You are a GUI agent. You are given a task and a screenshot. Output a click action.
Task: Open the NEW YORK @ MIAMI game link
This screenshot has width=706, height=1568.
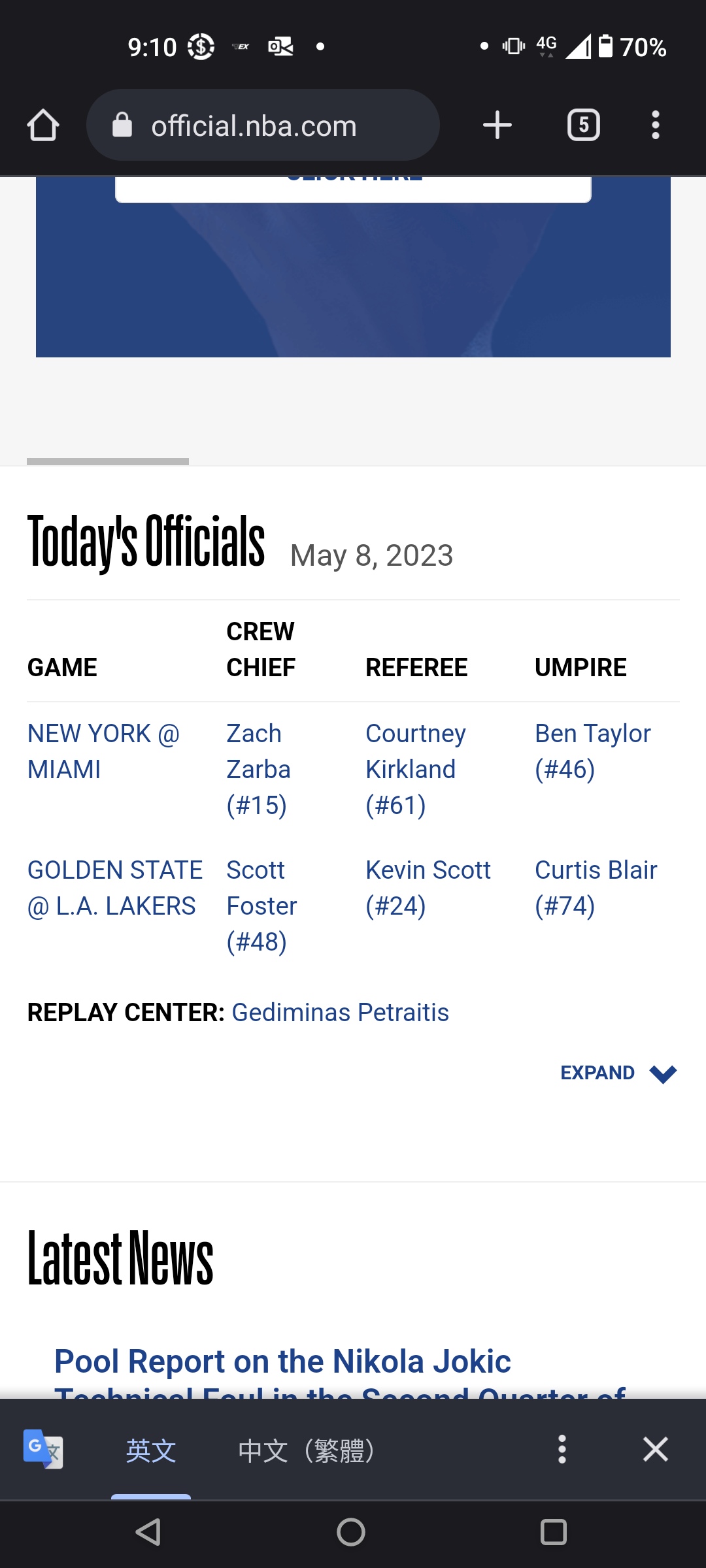(103, 751)
